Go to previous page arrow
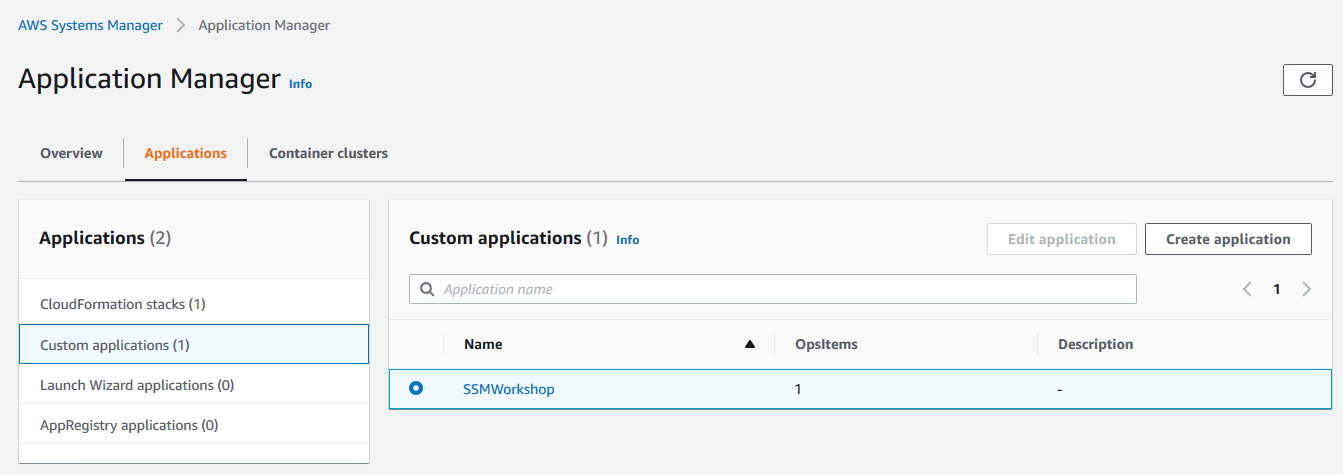 click(1247, 289)
